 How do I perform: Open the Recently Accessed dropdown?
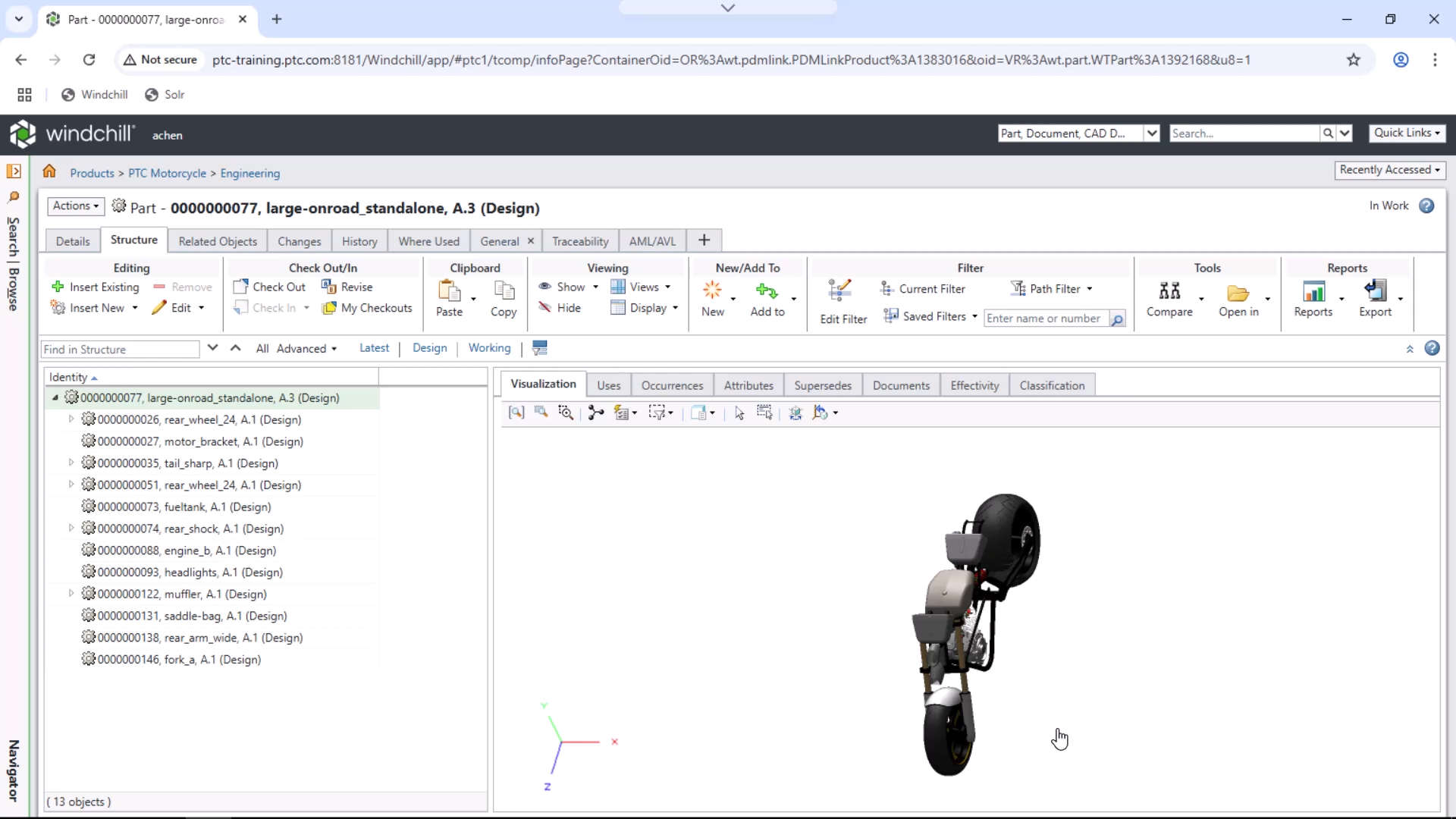pos(1390,170)
